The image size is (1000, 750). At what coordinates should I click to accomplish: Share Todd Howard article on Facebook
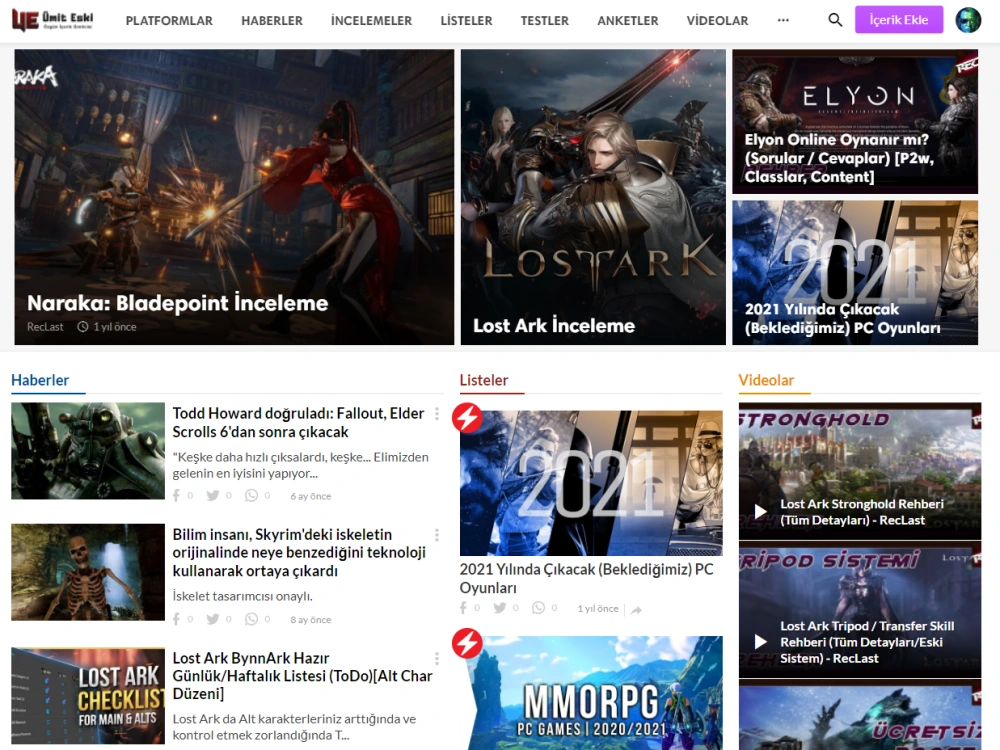point(177,496)
